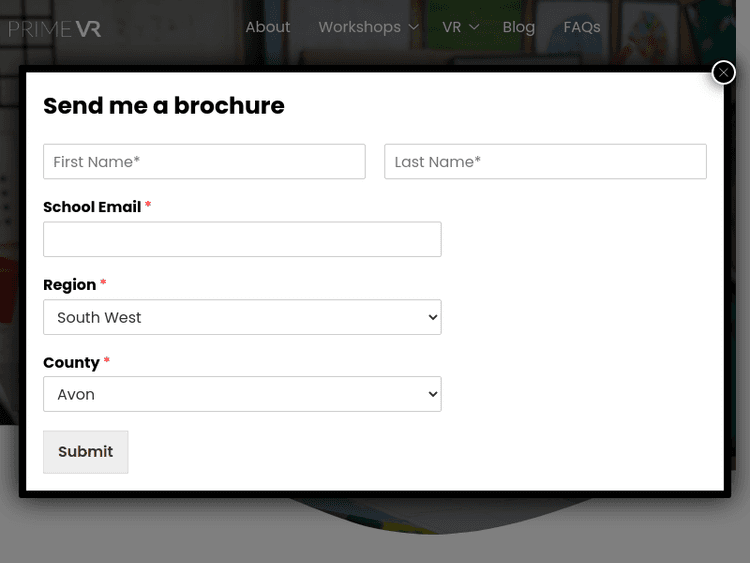Select the VR navigation item

pos(451,27)
